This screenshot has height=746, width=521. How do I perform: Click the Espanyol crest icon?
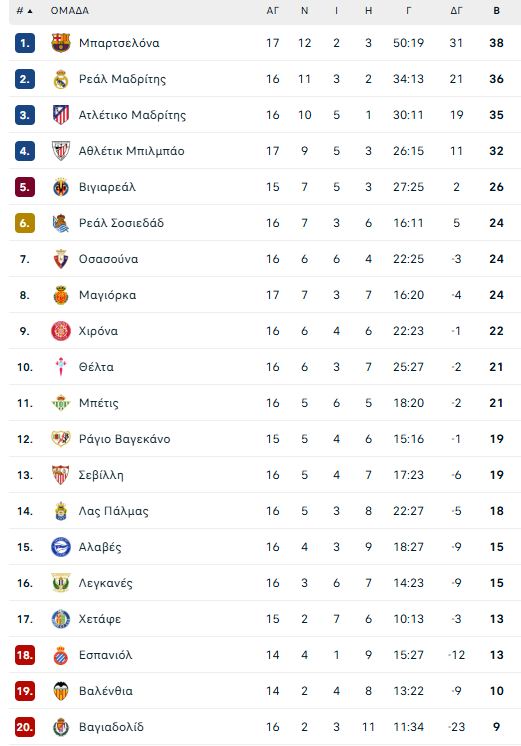point(61,655)
